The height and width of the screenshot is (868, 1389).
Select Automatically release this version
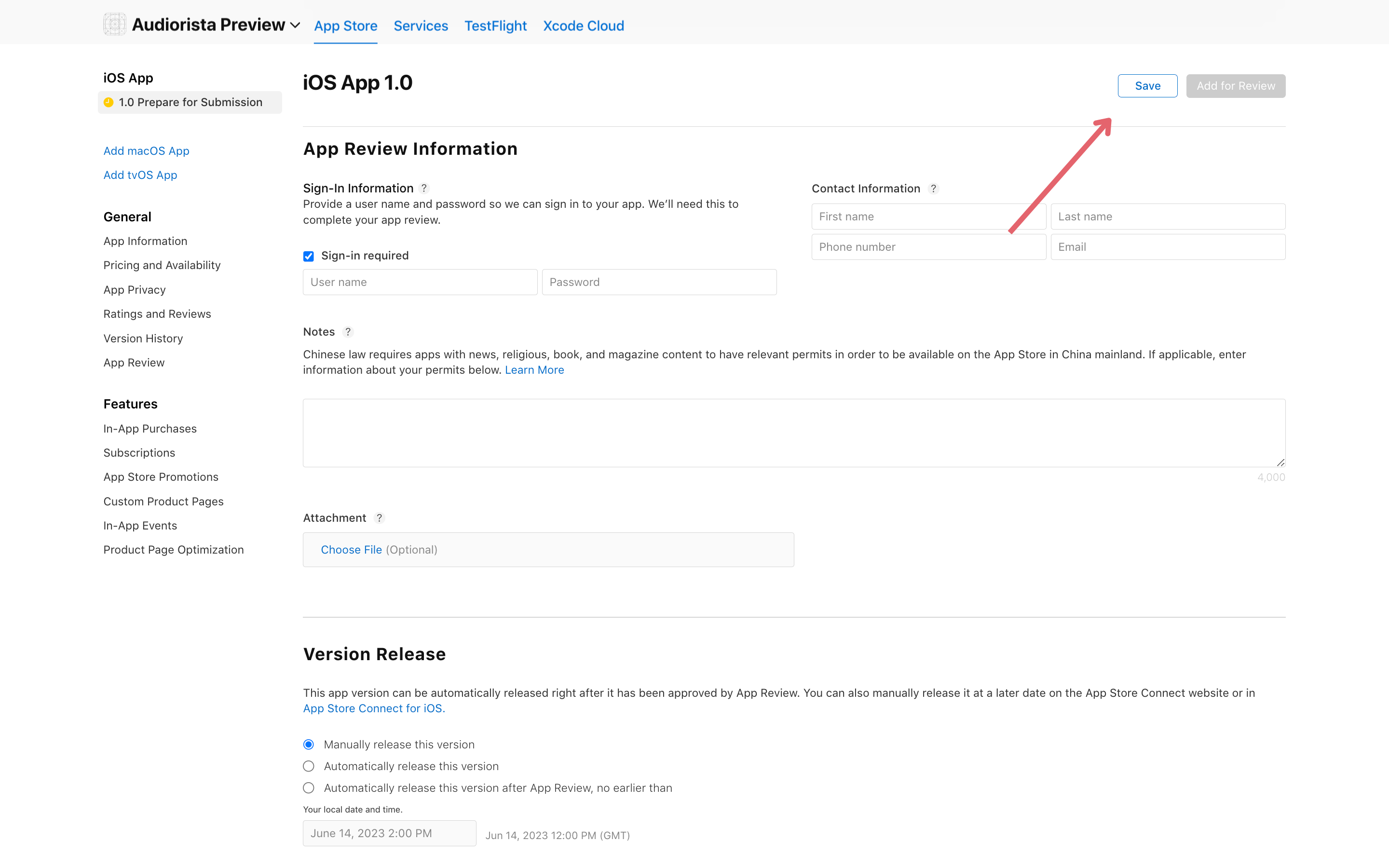(x=309, y=766)
